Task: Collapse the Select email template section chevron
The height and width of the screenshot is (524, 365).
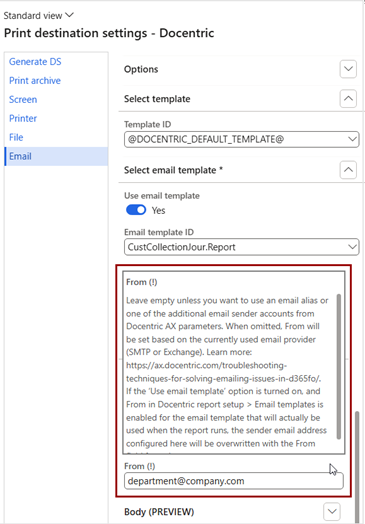Action: click(x=348, y=170)
